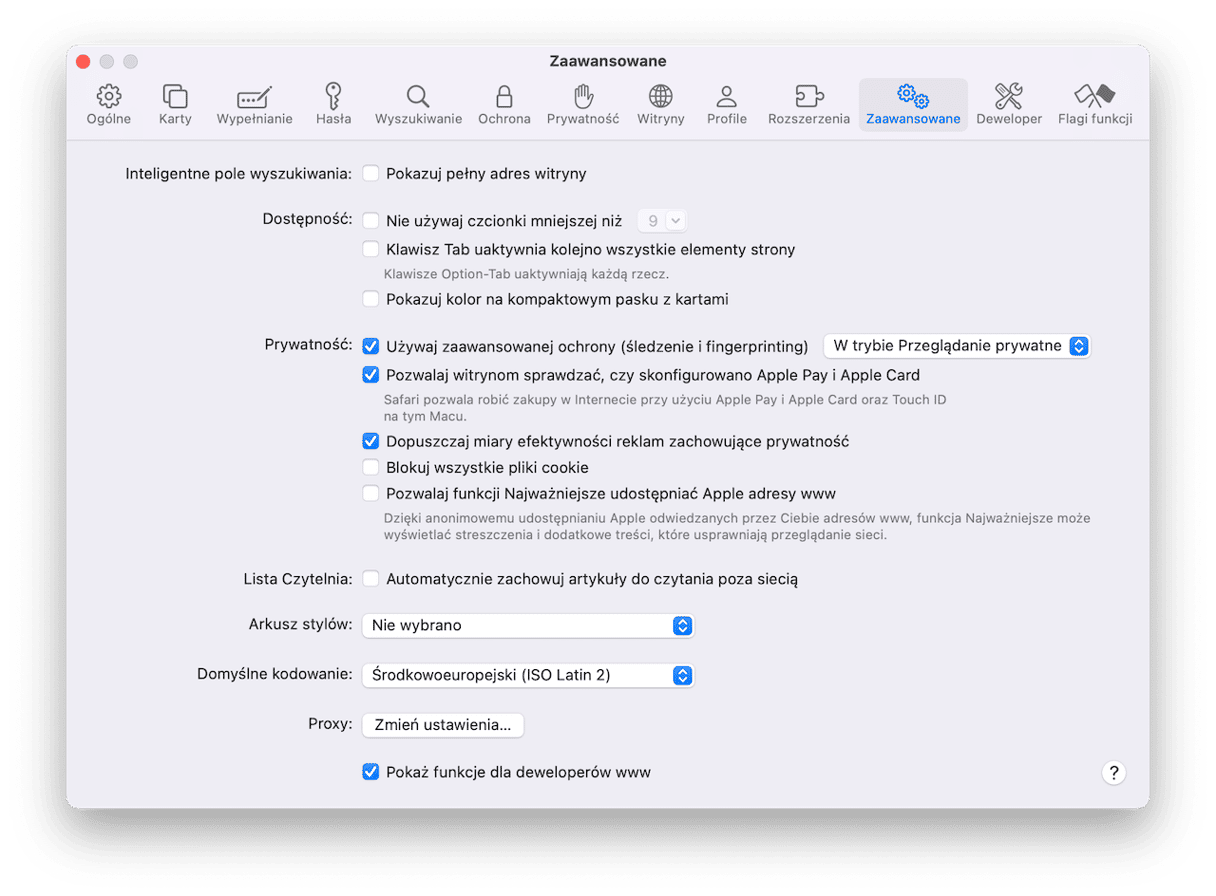Switch to Prywatność tab label
This screenshot has width=1216, height=896.
click(583, 119)
